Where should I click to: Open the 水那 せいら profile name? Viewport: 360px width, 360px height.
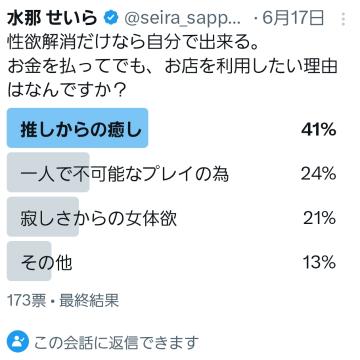(x=52, y=19)
